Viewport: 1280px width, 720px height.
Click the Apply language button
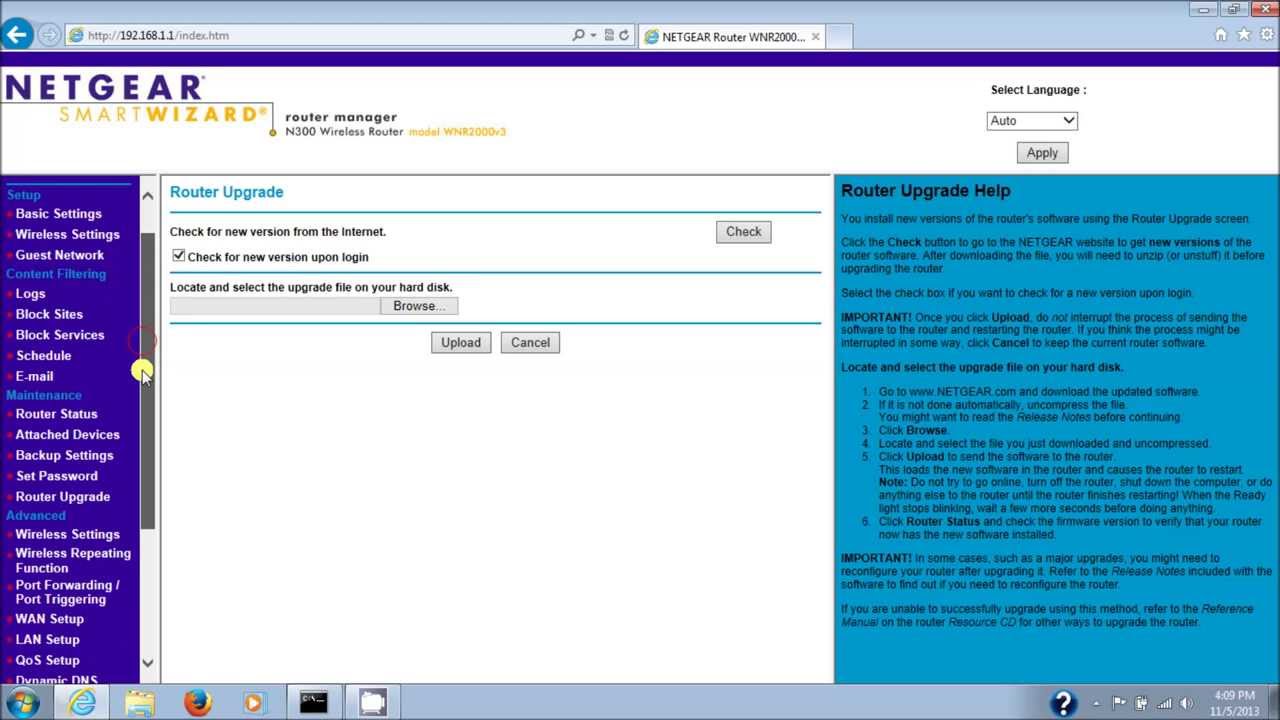[1042, 153]
